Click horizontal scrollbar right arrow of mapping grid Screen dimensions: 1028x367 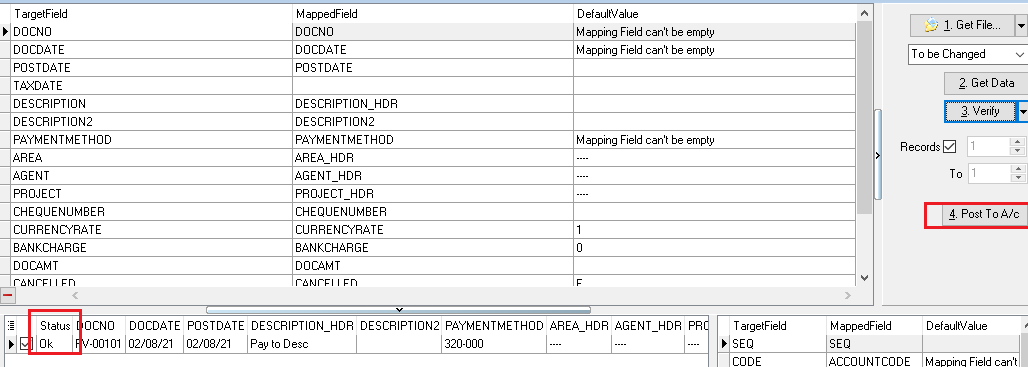point(848,296)
